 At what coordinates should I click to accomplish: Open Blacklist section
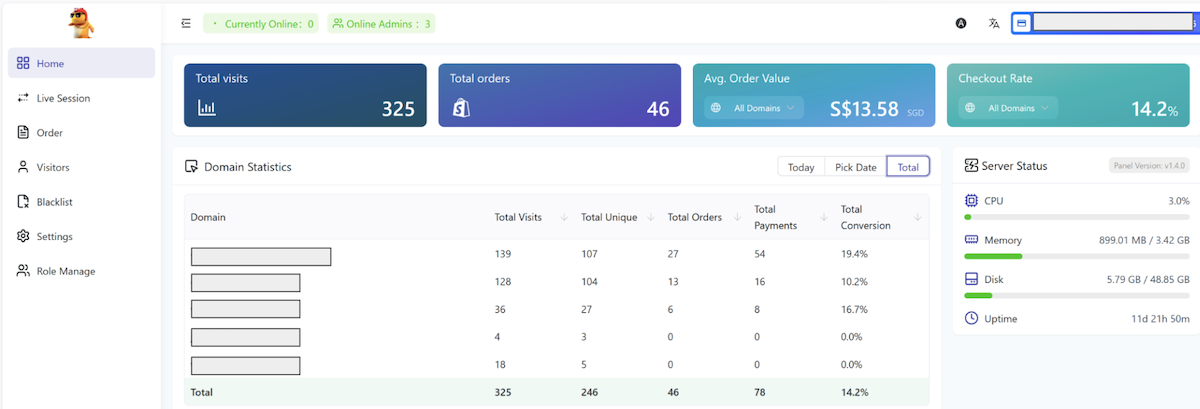81,201
